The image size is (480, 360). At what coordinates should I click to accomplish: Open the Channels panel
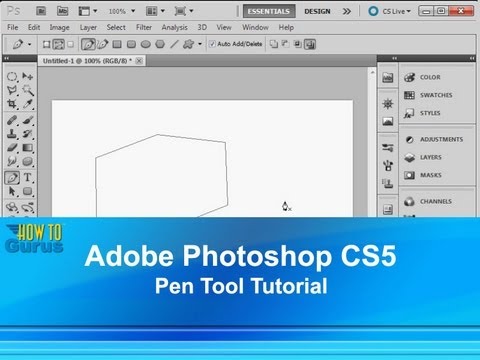coord(437,201)
